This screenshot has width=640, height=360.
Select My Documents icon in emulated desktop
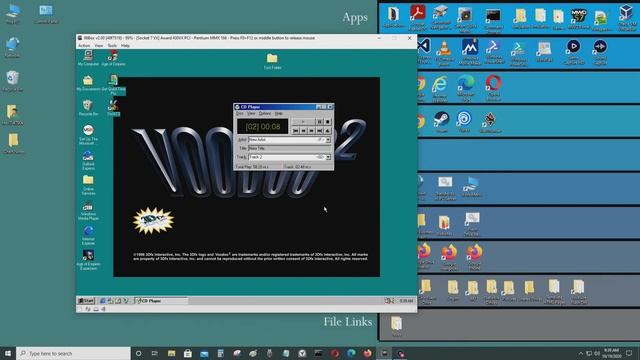point(88,83)
